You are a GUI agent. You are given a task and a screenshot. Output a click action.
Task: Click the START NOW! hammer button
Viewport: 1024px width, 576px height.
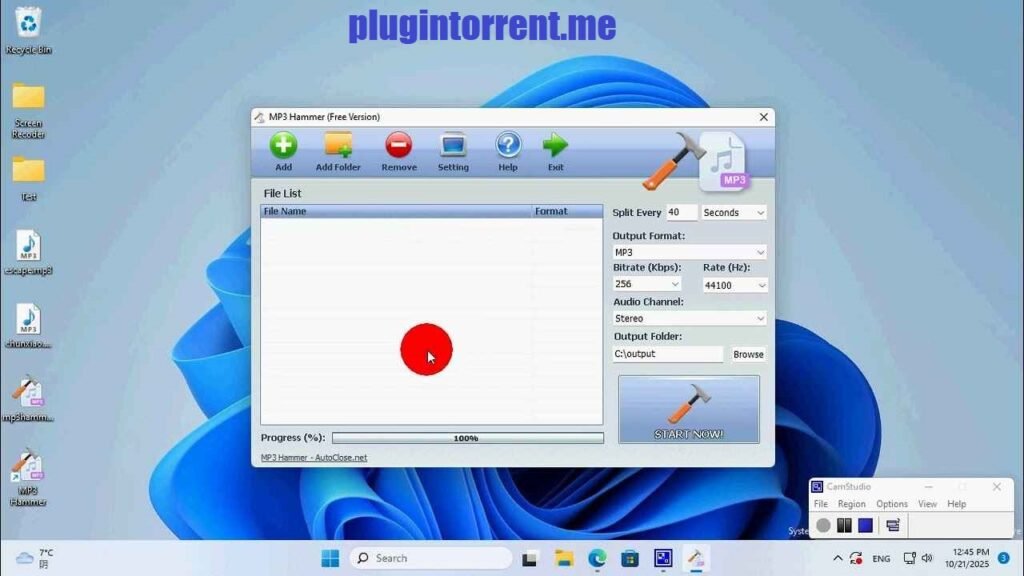[x=688, y=409]
